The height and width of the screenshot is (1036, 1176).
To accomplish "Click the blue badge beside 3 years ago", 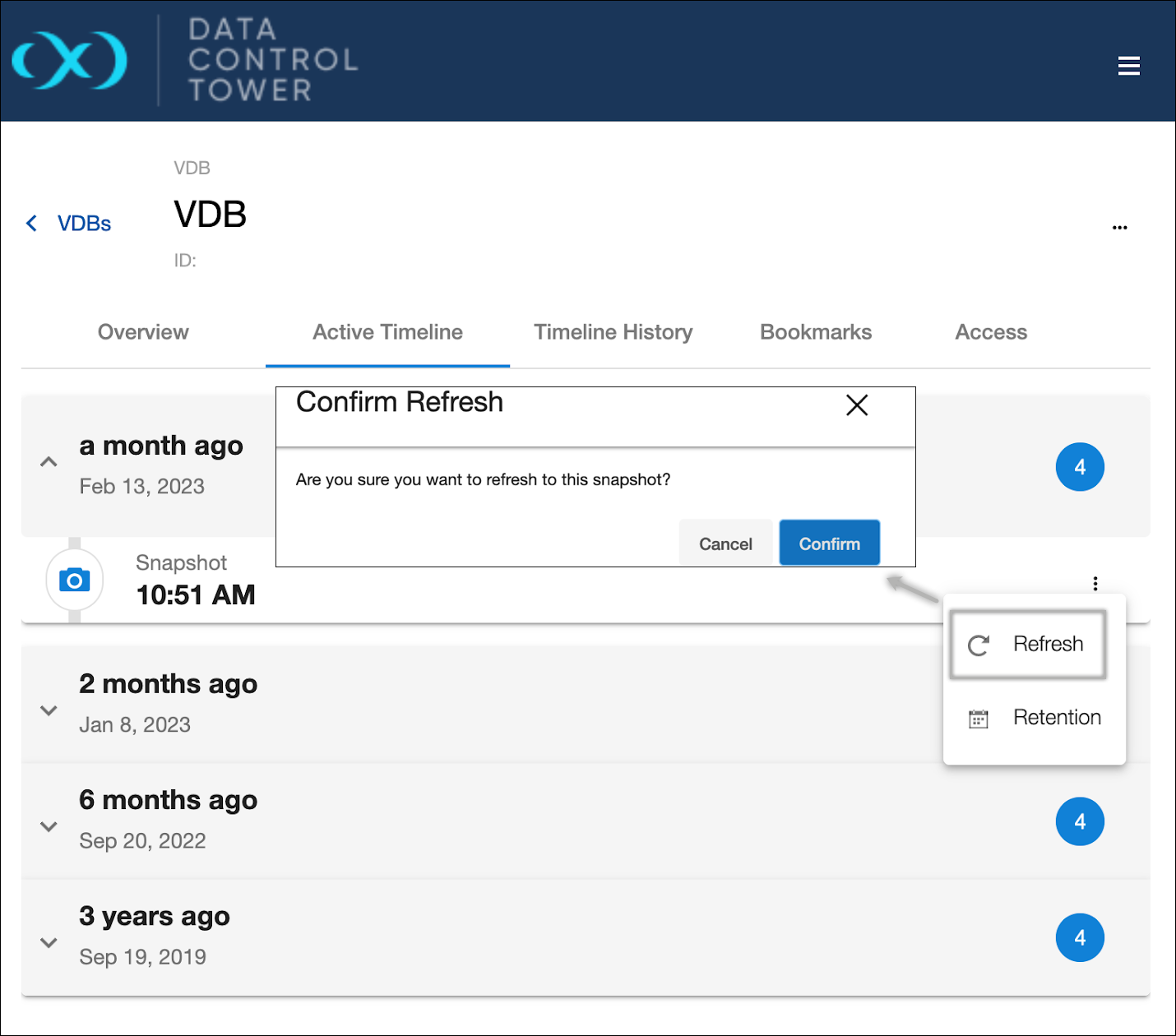I will click(x=1080, y=937).
